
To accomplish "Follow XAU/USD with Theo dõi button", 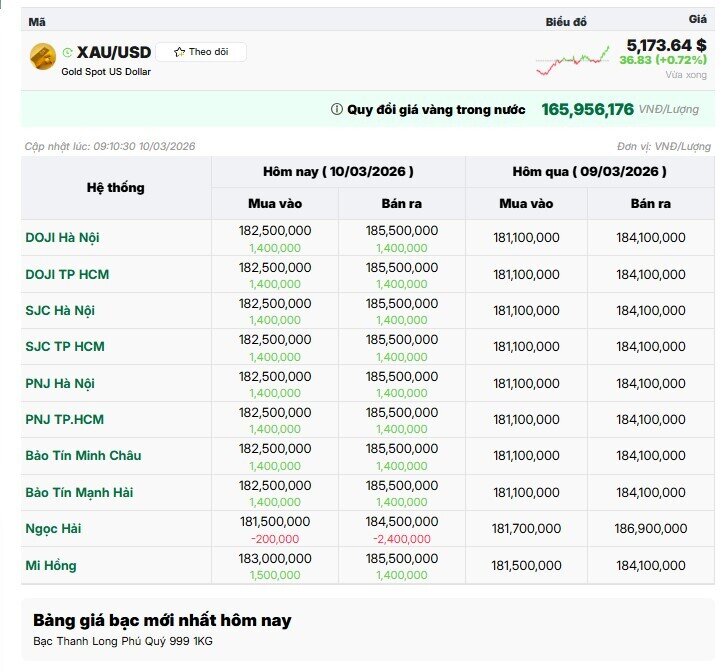I will [x=201, y=52].
